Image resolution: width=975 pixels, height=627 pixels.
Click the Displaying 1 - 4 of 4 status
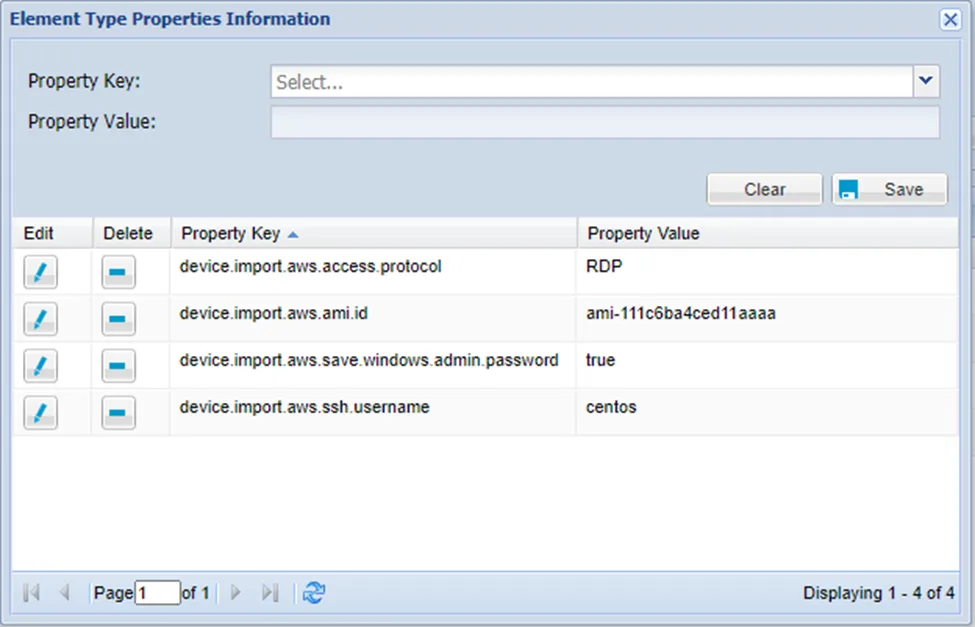coord(879,593)
